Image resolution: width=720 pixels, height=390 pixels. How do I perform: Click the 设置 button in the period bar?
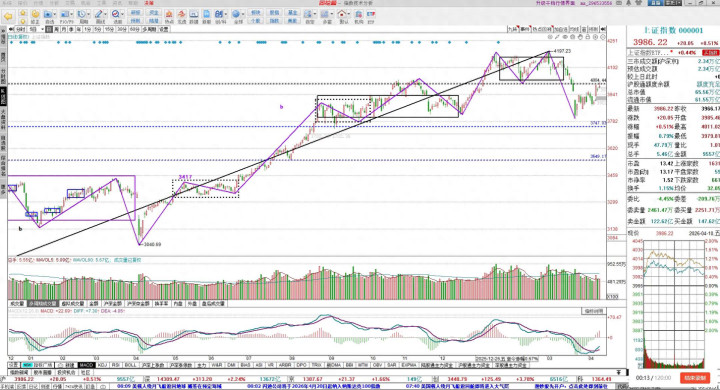163,29
